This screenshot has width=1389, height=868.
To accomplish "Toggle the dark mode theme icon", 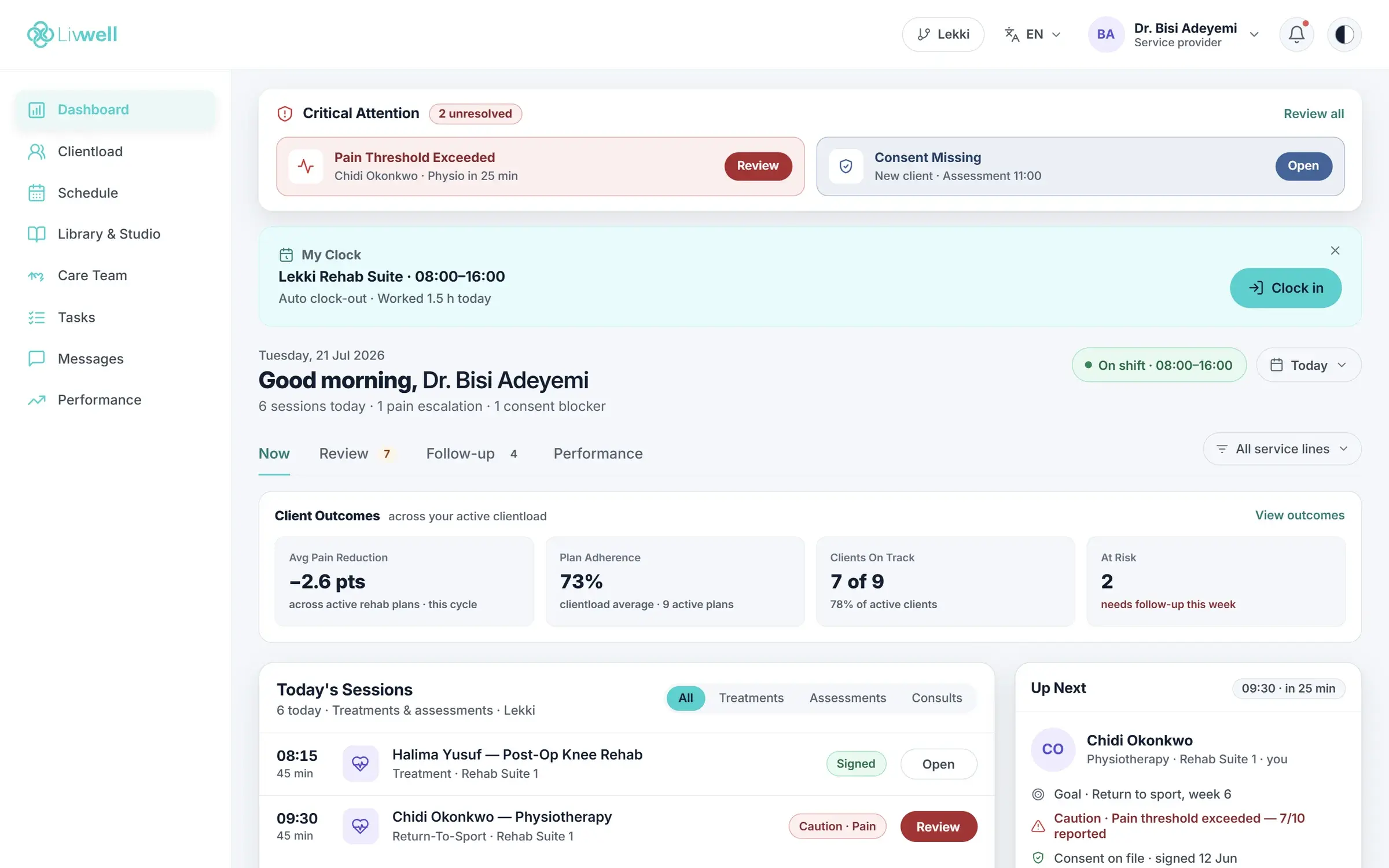I will coord(1344,34).
